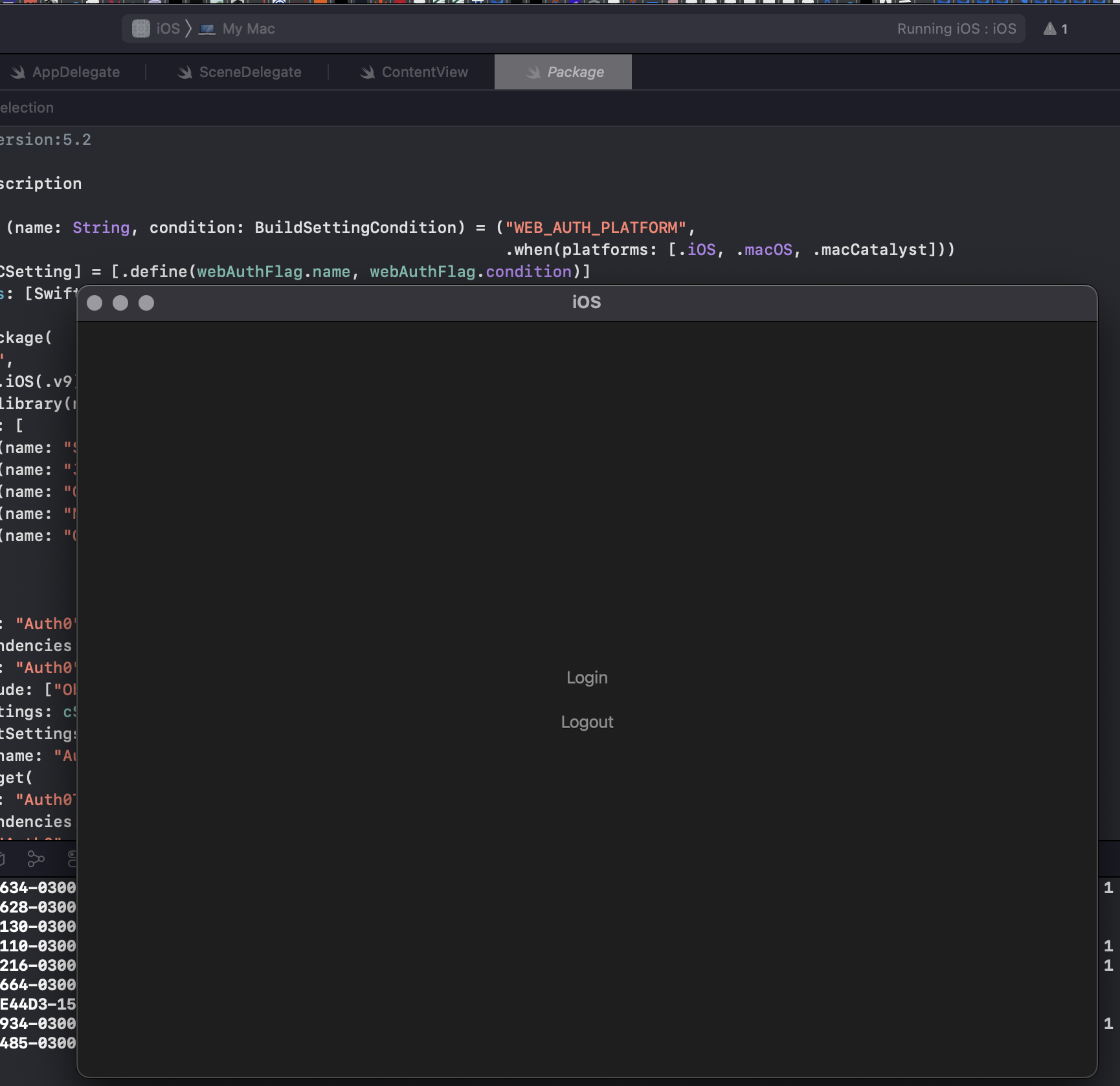The image size is (1120, 1086).
Task: Click the Swift bird icon on the Package tab
Action: [533, 72]
